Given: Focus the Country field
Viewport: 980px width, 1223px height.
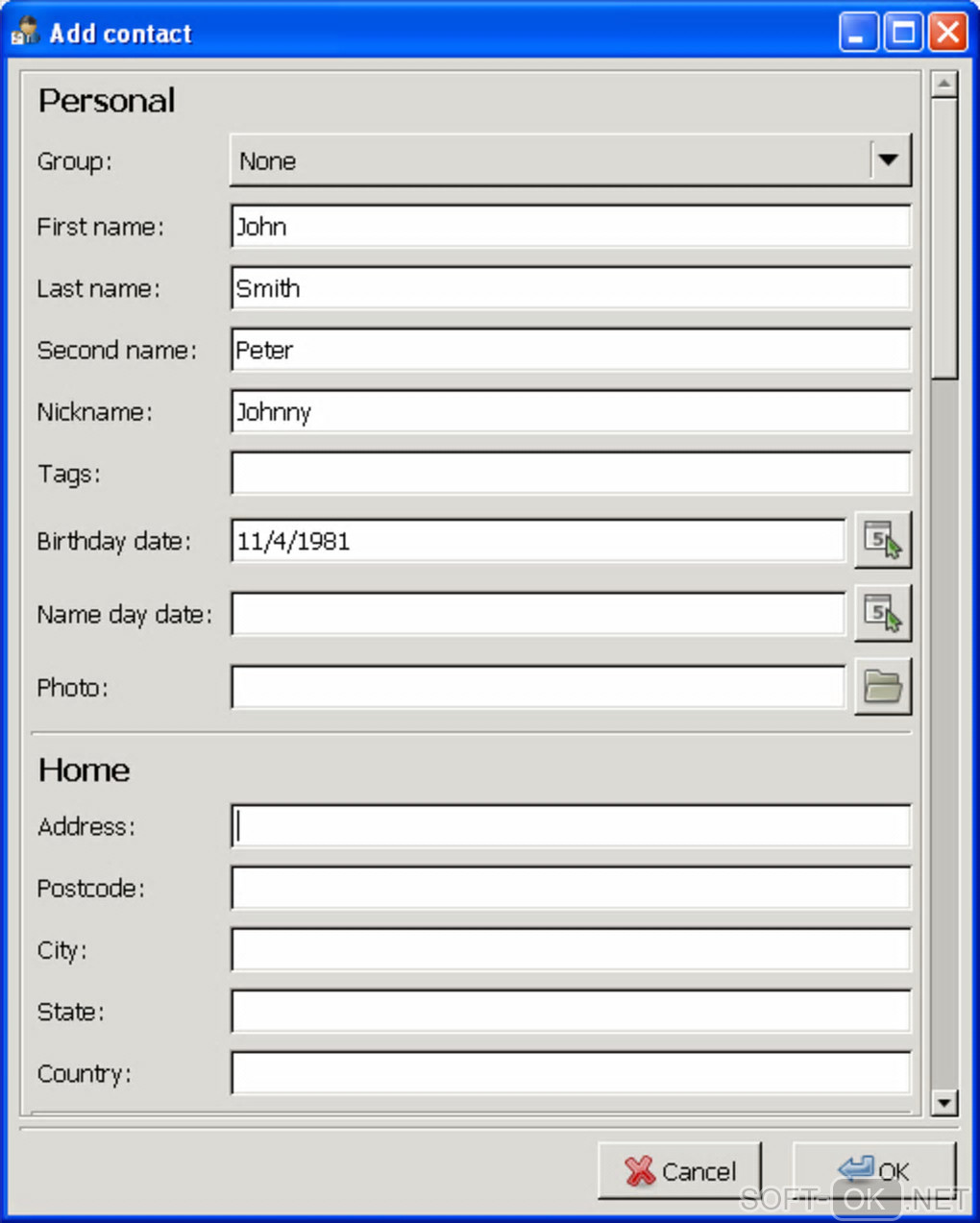Looking at the screenshot, I should tap(571, 1072).
